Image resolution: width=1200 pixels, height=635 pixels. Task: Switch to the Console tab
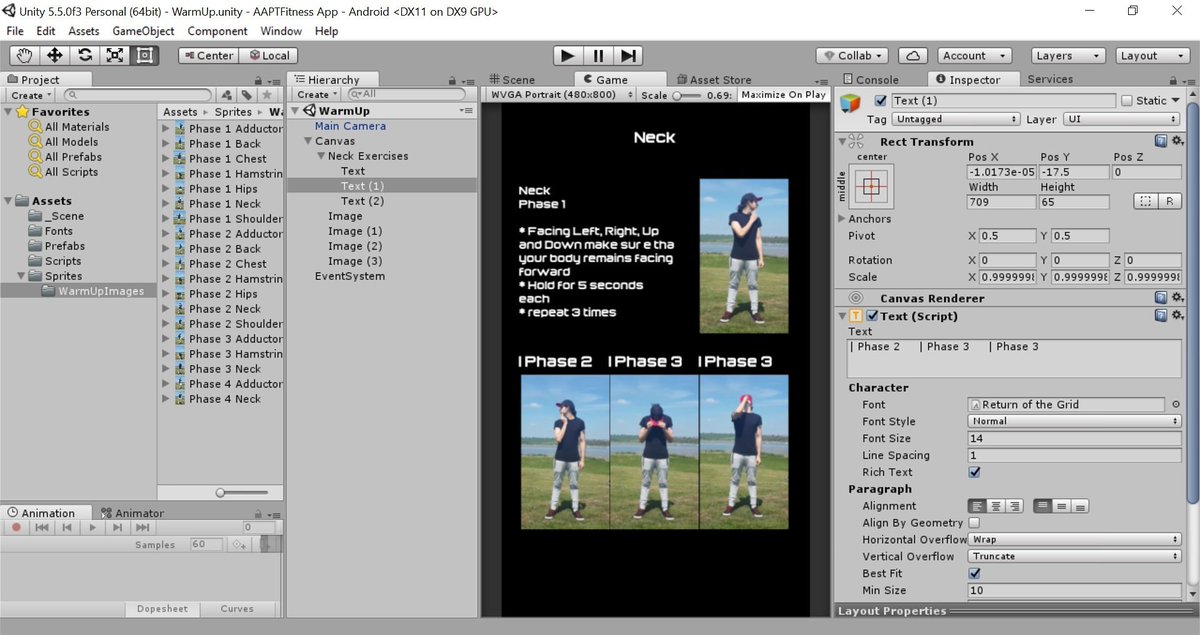pyautogui.click(x=872, y=79)
